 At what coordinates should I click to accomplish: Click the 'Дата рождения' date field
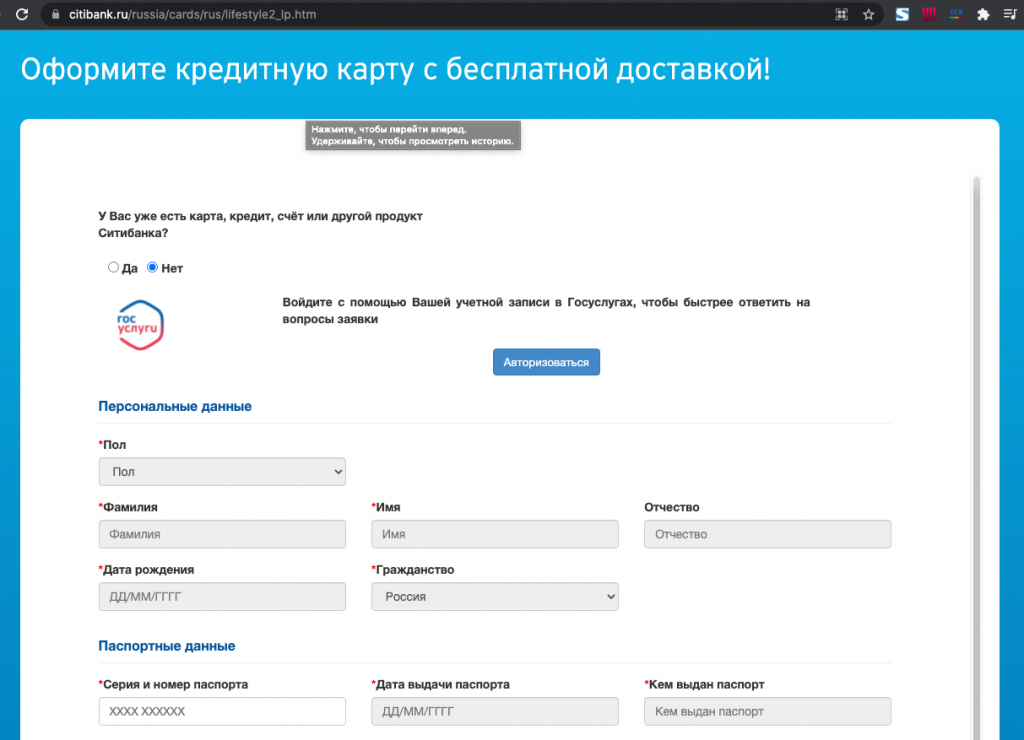click(x=222, y=596)
